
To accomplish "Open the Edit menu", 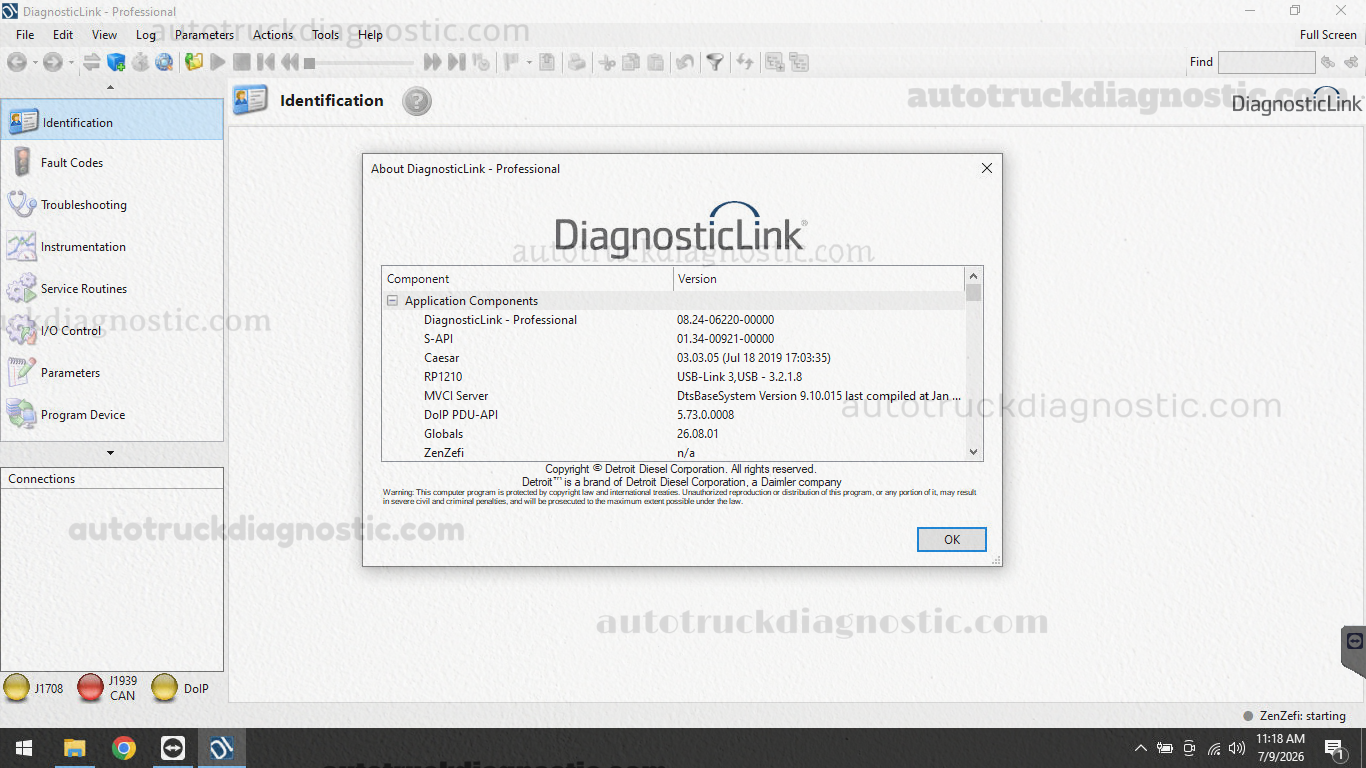I will 63,34.
